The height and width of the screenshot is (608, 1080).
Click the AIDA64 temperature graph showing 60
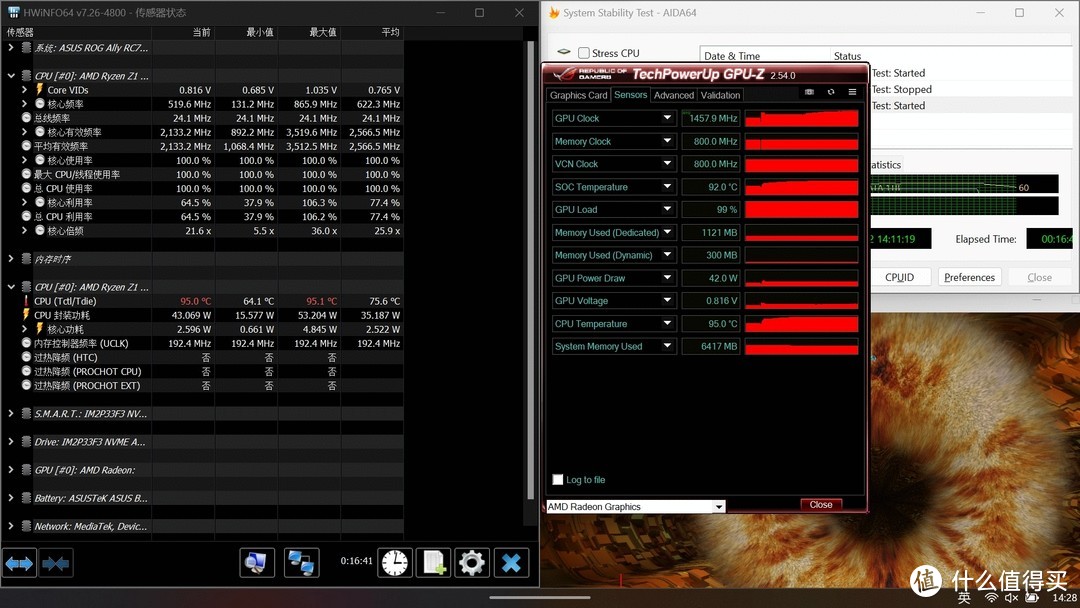click(964, 184)
